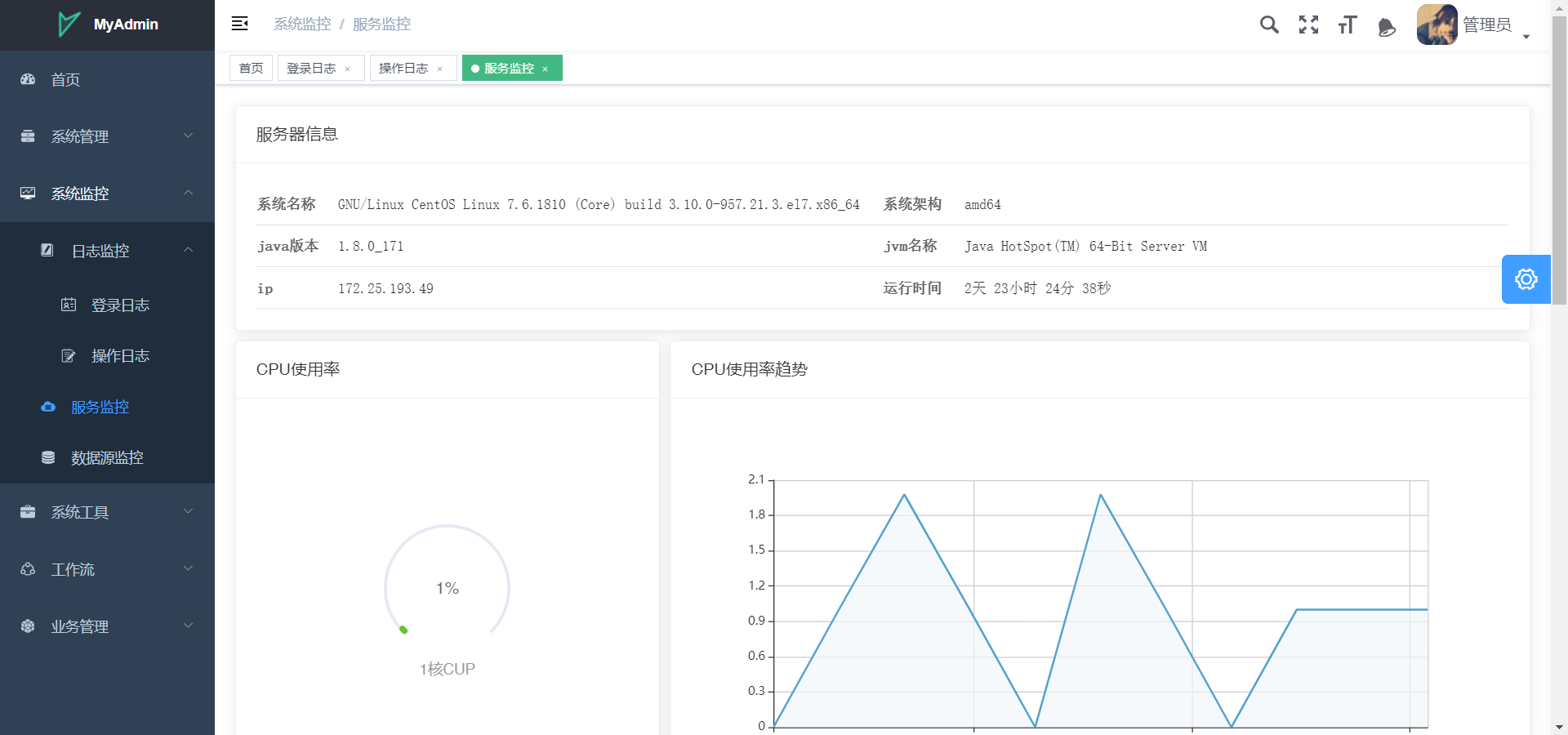Click the CPU使用率趋势 line chart area
The height and width of the screenshot is (735, 1568).
(x=1100, y=604)
